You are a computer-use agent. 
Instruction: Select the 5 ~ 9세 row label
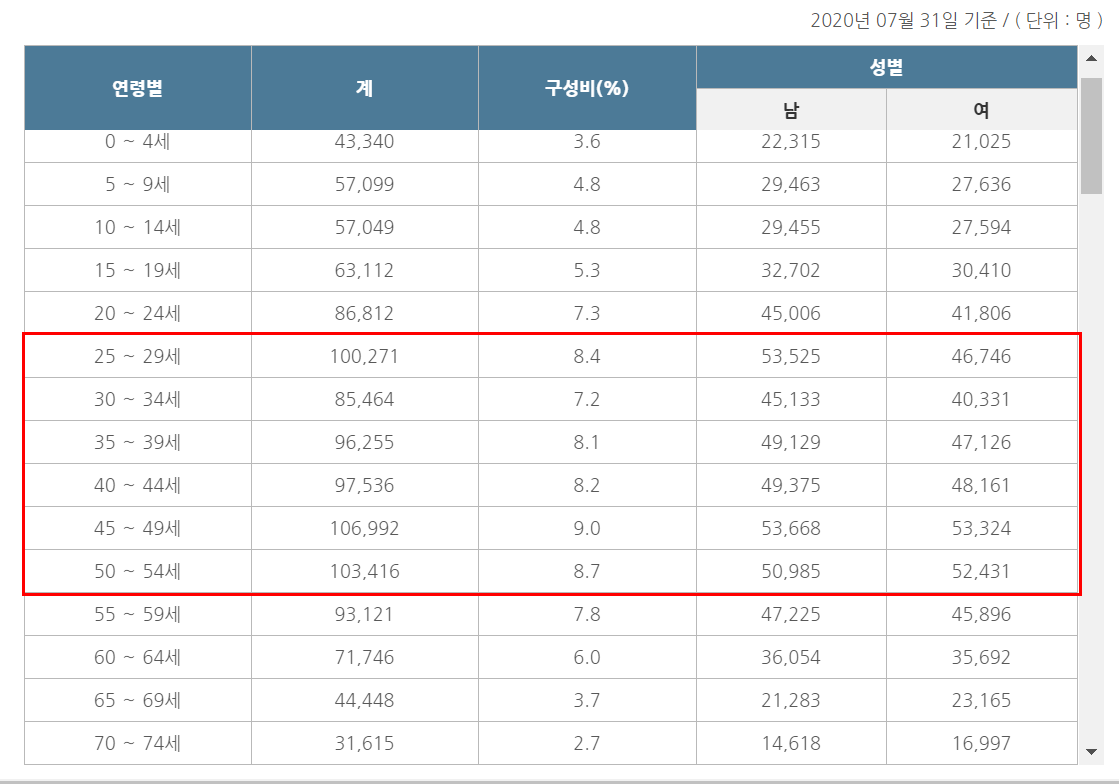click(138, 184)
